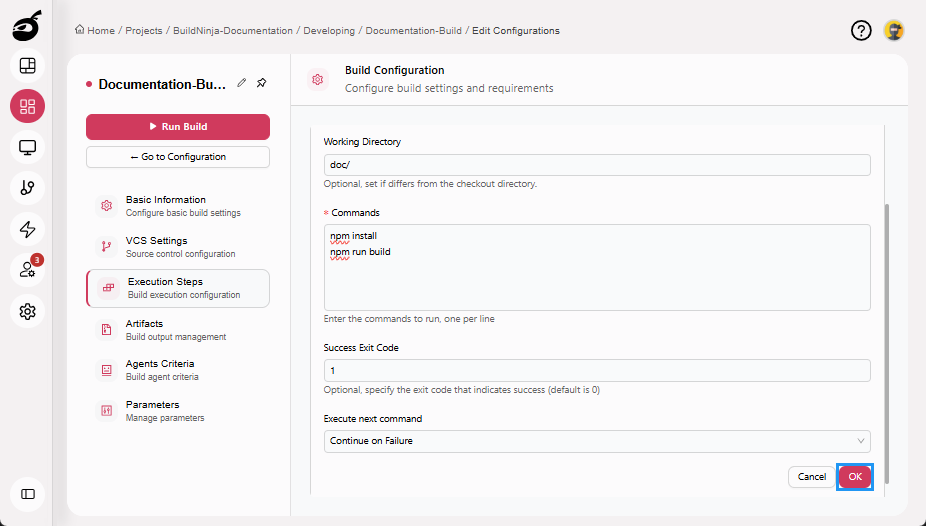This screenshot has width=926, height=526.
Task: Focus the Working Directory input field
Action: click(x=597, y=165)
